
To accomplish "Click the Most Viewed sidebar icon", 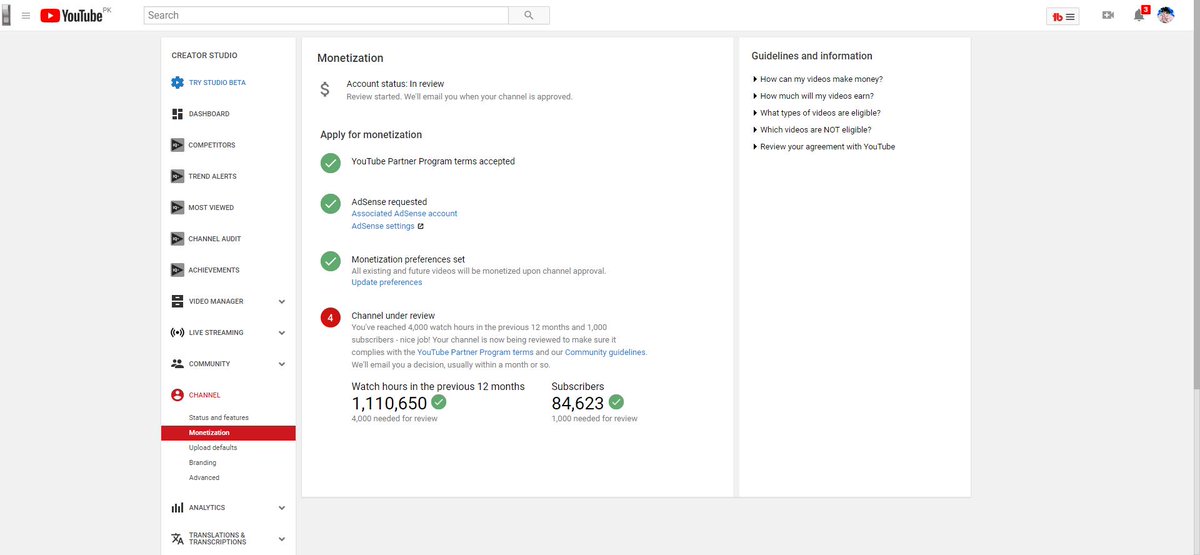I will [x=177, y=207].
